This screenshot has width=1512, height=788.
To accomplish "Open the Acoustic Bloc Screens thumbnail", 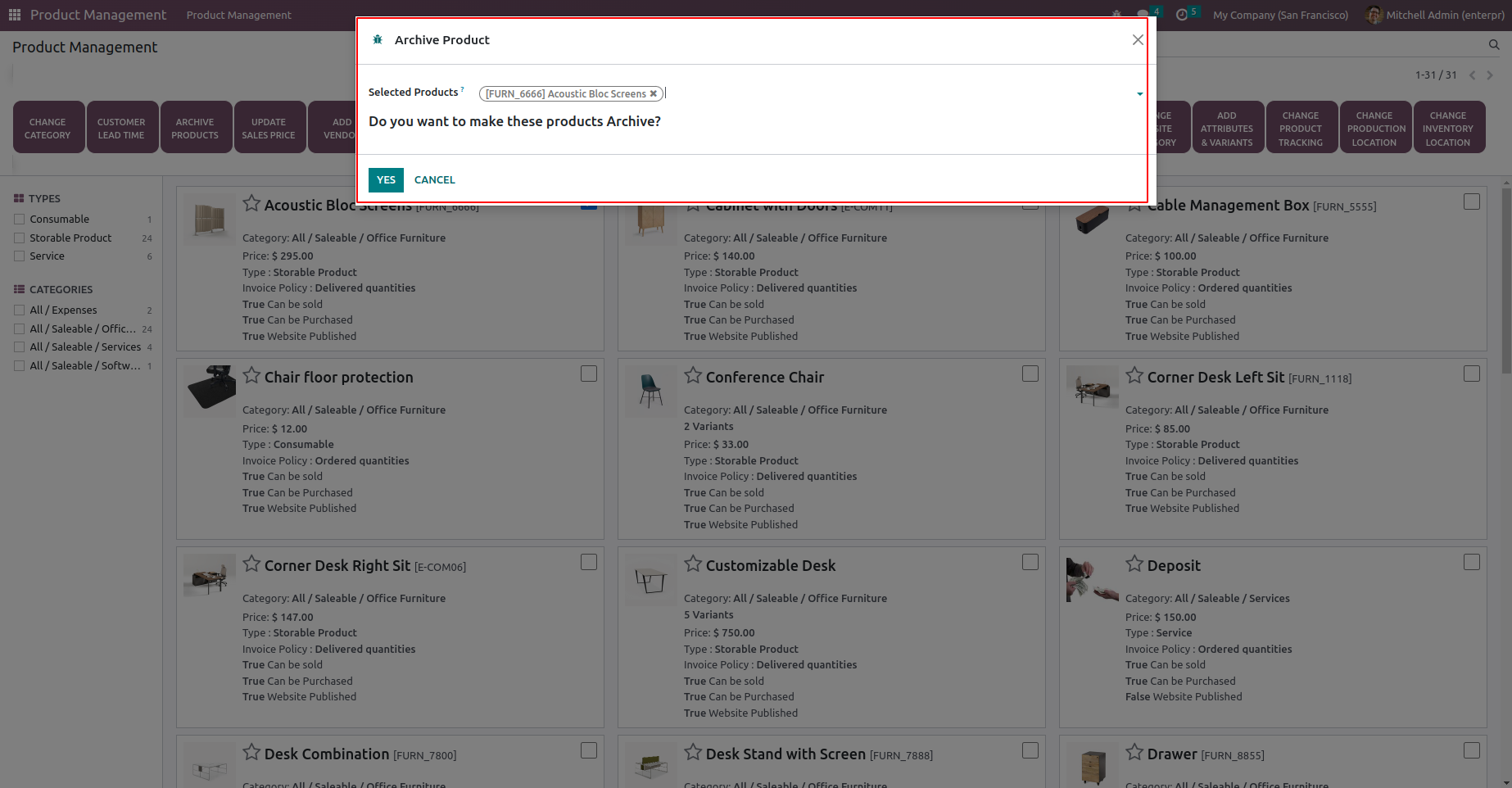I will (210, 220).
